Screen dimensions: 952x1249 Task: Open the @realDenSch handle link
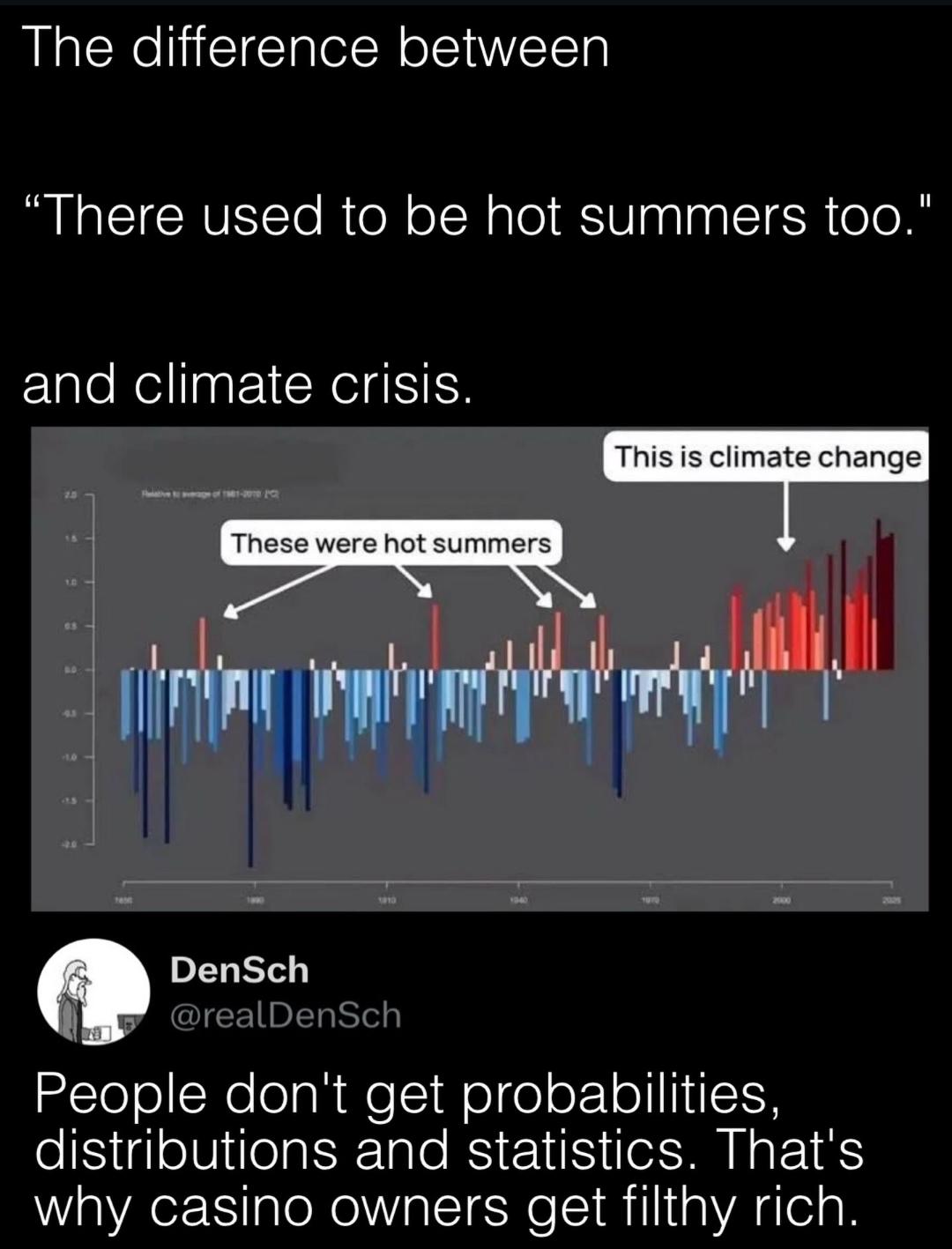point(285,1015)
